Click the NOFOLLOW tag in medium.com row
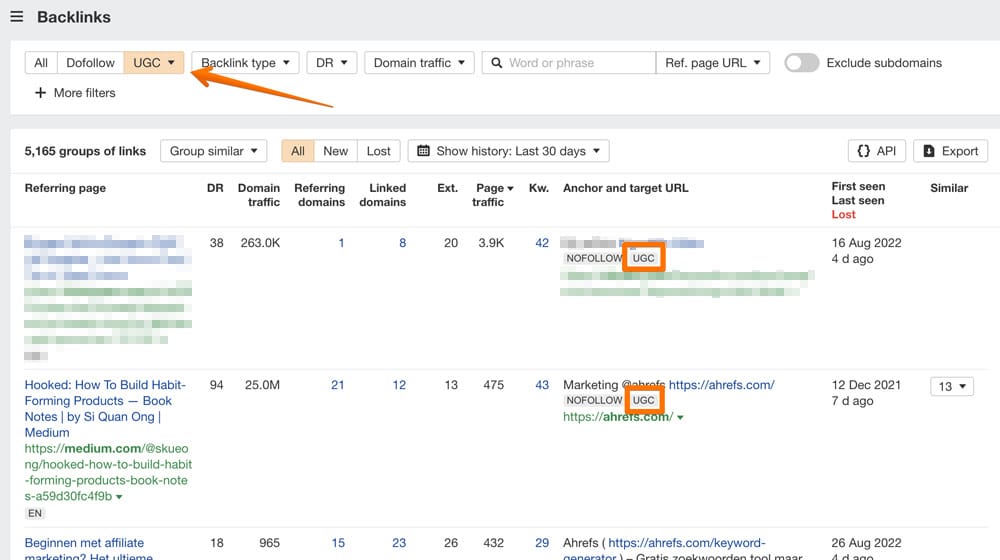 click(594, 400)
